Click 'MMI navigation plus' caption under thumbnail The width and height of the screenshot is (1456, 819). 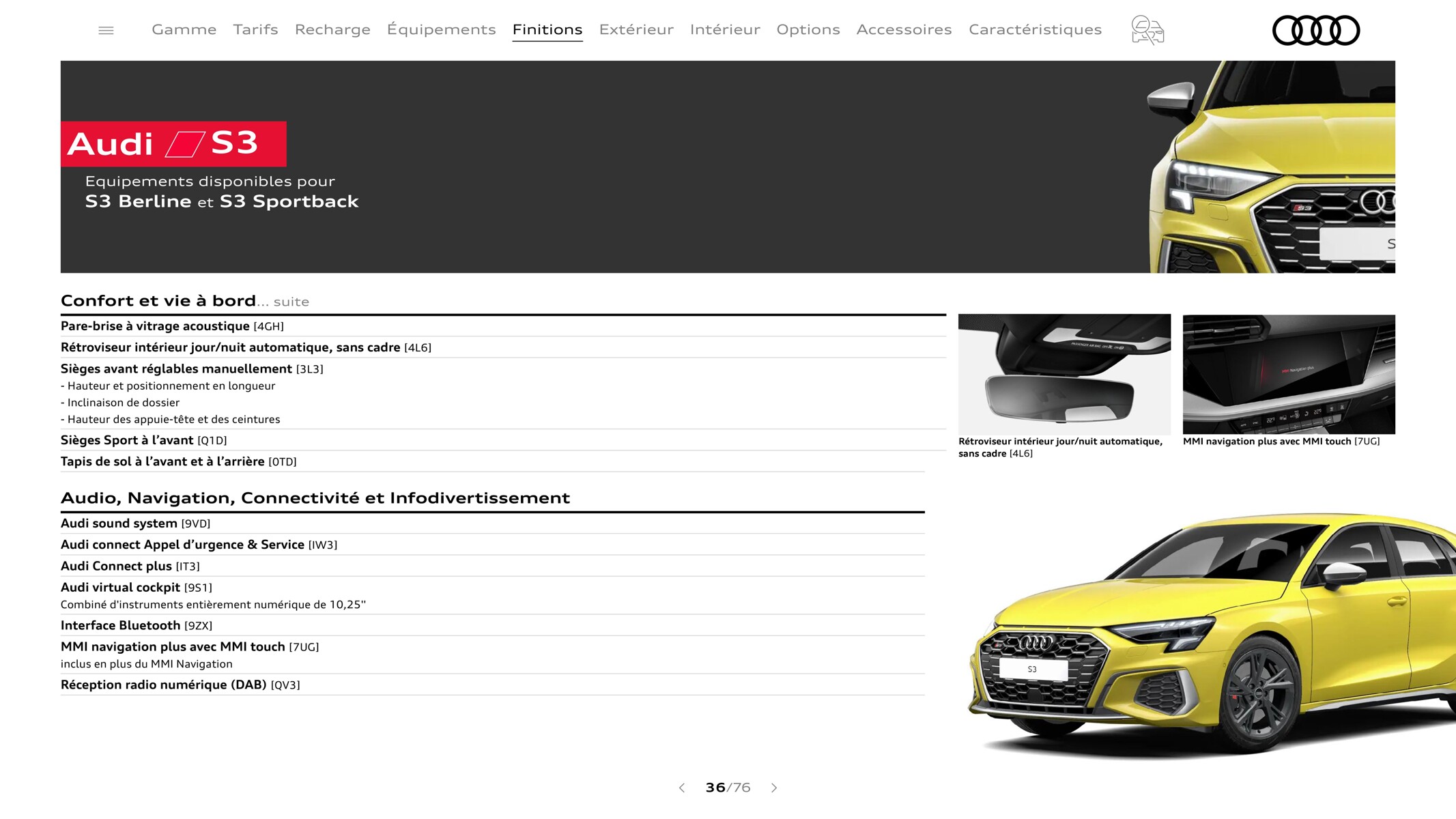tap(1281, 442)
